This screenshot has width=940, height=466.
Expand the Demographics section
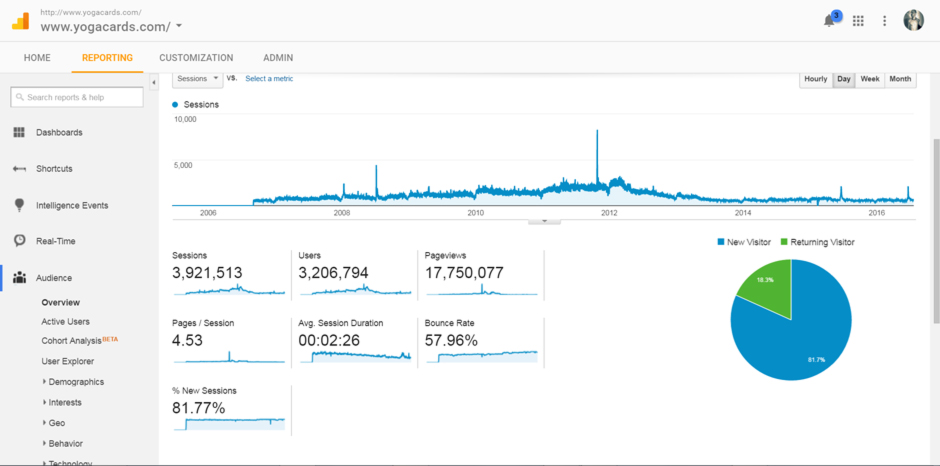(44, 381)
